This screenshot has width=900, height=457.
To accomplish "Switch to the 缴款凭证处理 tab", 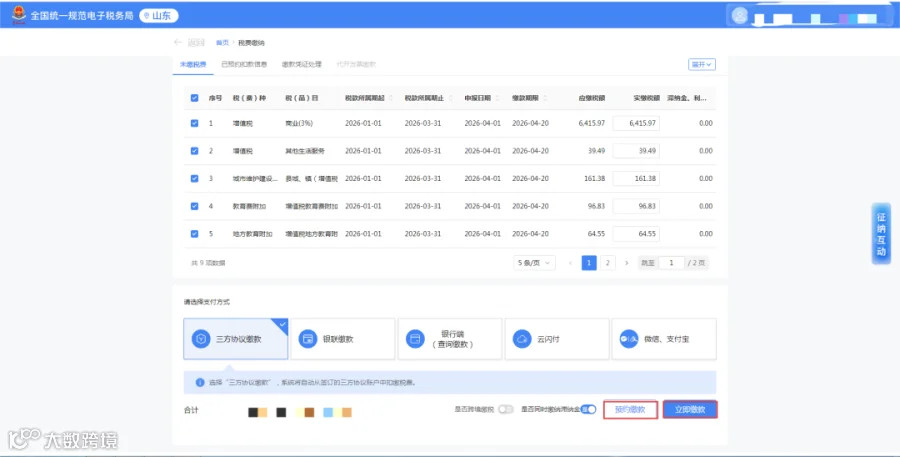I will pyautogui.click(x=301, y=64).
